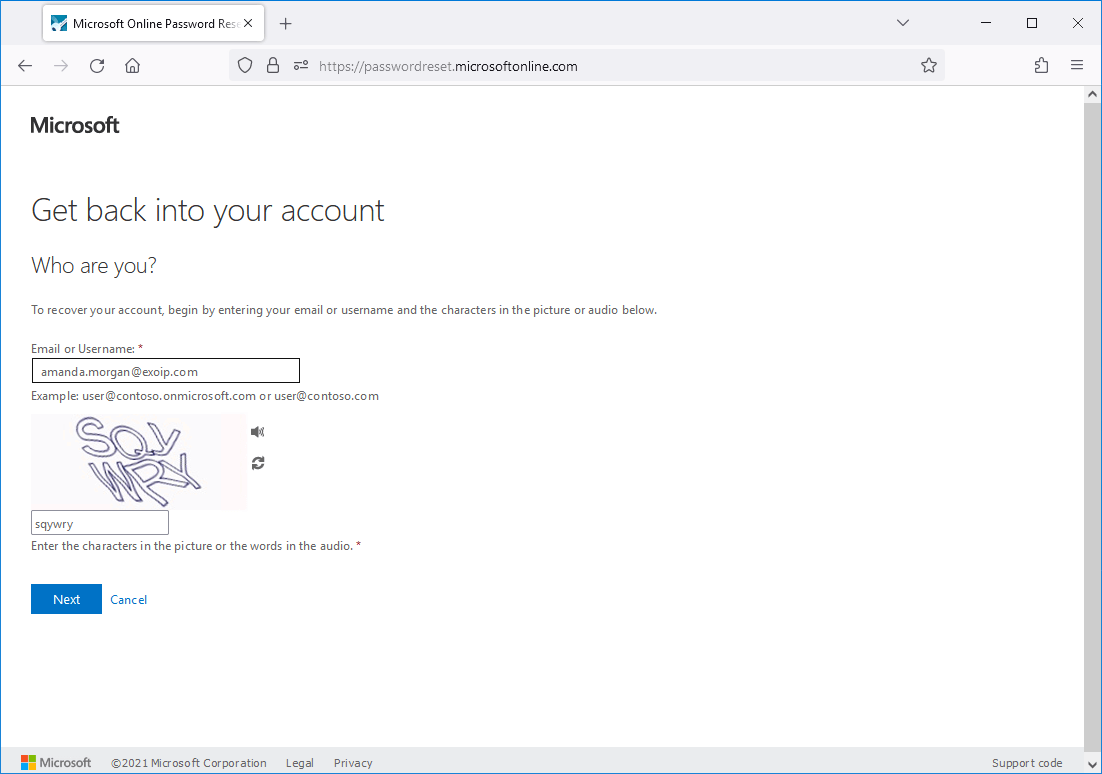1102x774 pixels.
Task: Click the tracking protection shield icon
Action: (244, 65)
